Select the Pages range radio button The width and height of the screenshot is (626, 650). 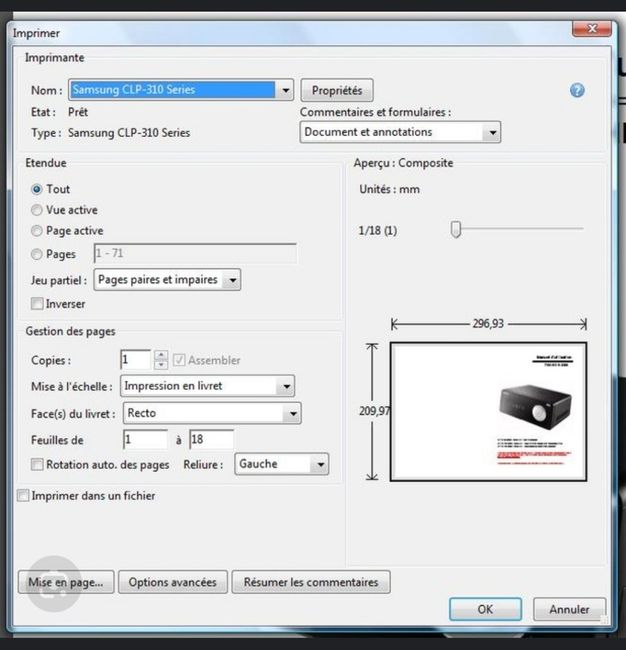point(36,254)
